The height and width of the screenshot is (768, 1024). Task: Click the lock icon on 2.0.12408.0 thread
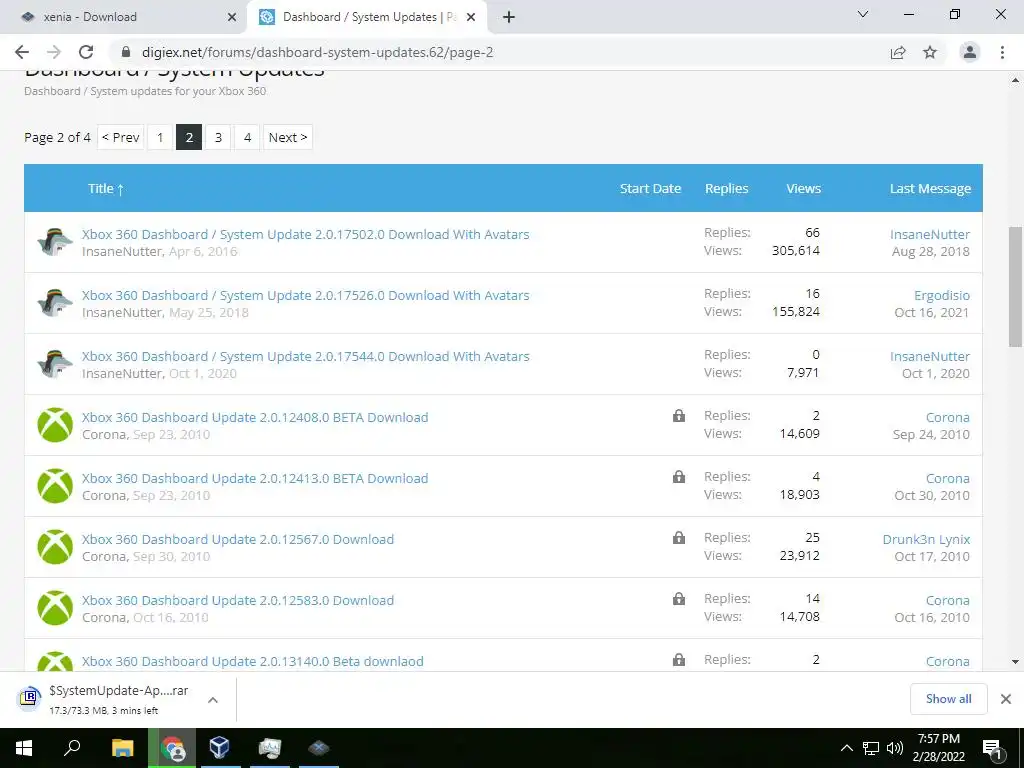point(679,415)
